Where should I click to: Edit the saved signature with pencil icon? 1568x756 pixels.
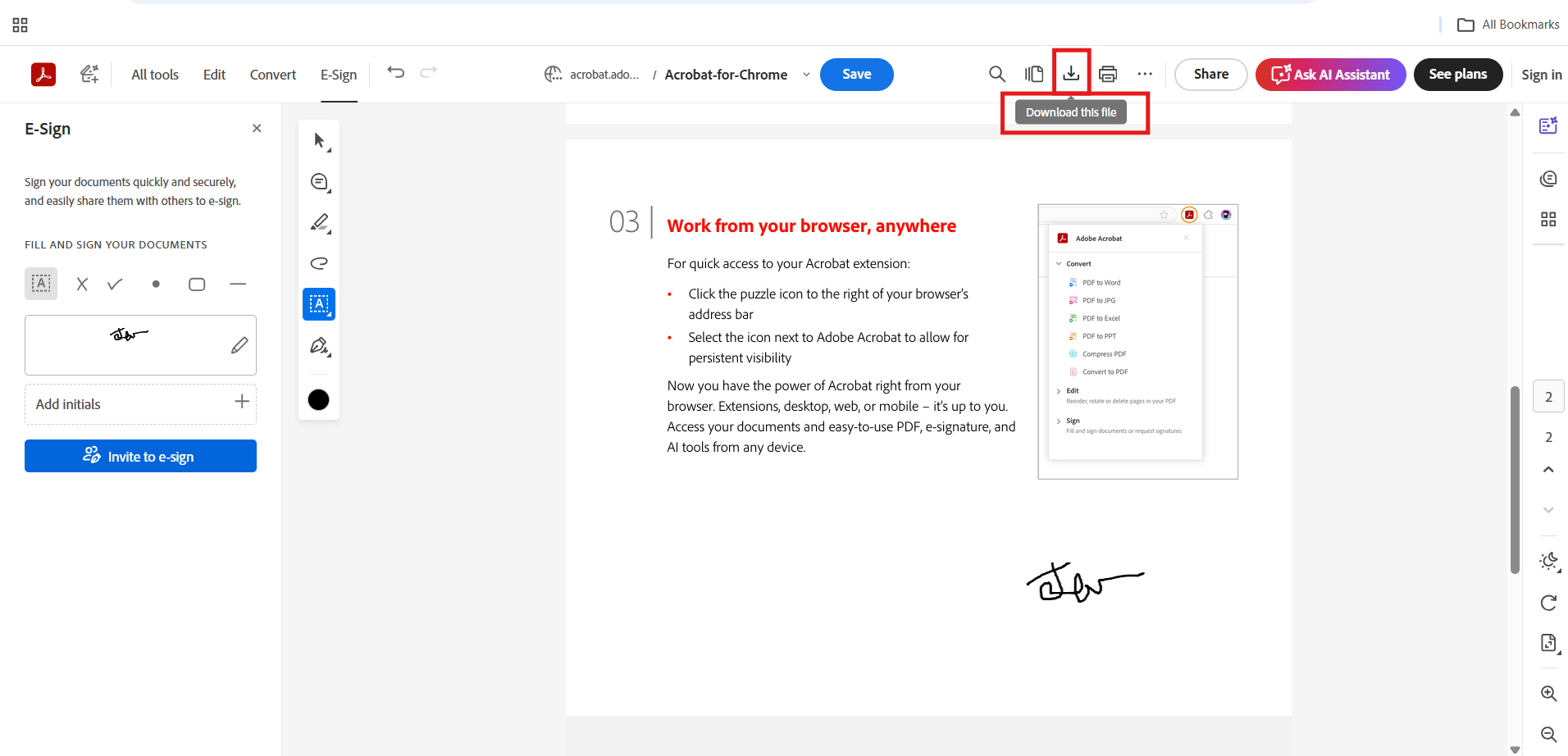click(x=239, y=345)
